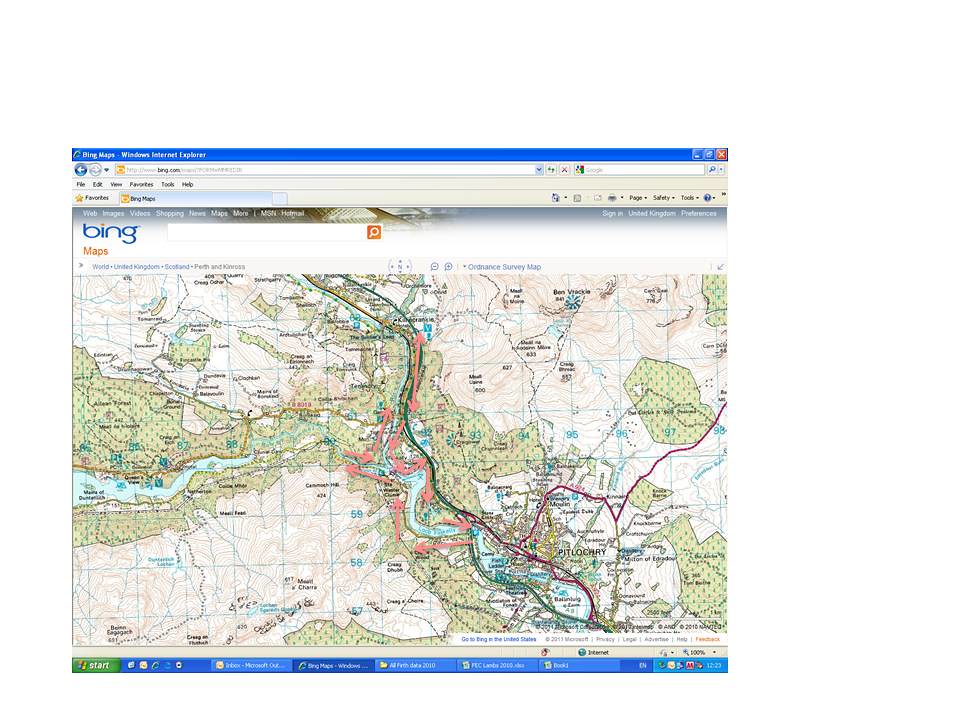Click the Print icon in the command bar
960x720 pixels.
[612, 198]
